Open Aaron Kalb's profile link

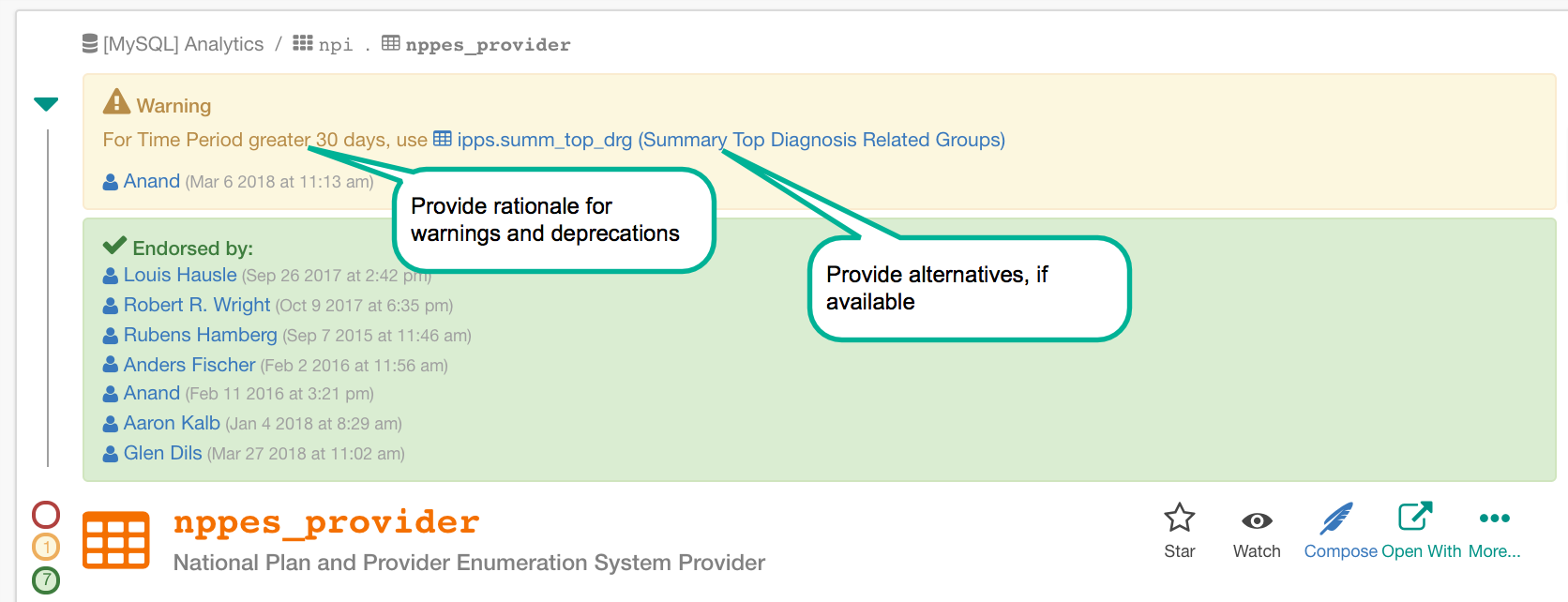click(172, 423)
